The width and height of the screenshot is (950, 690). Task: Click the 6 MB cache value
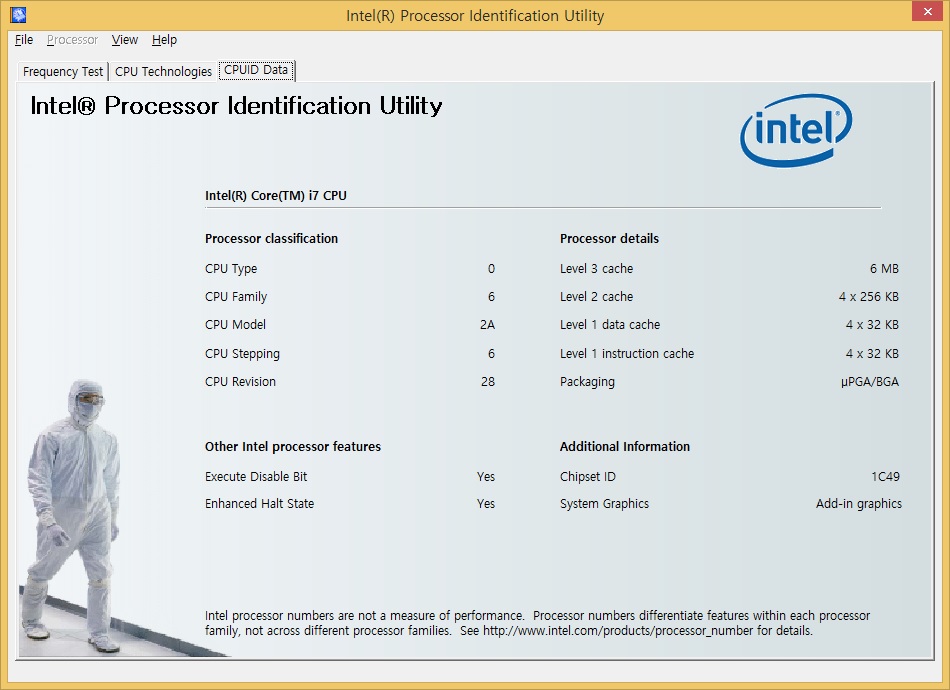click(885, 269)
